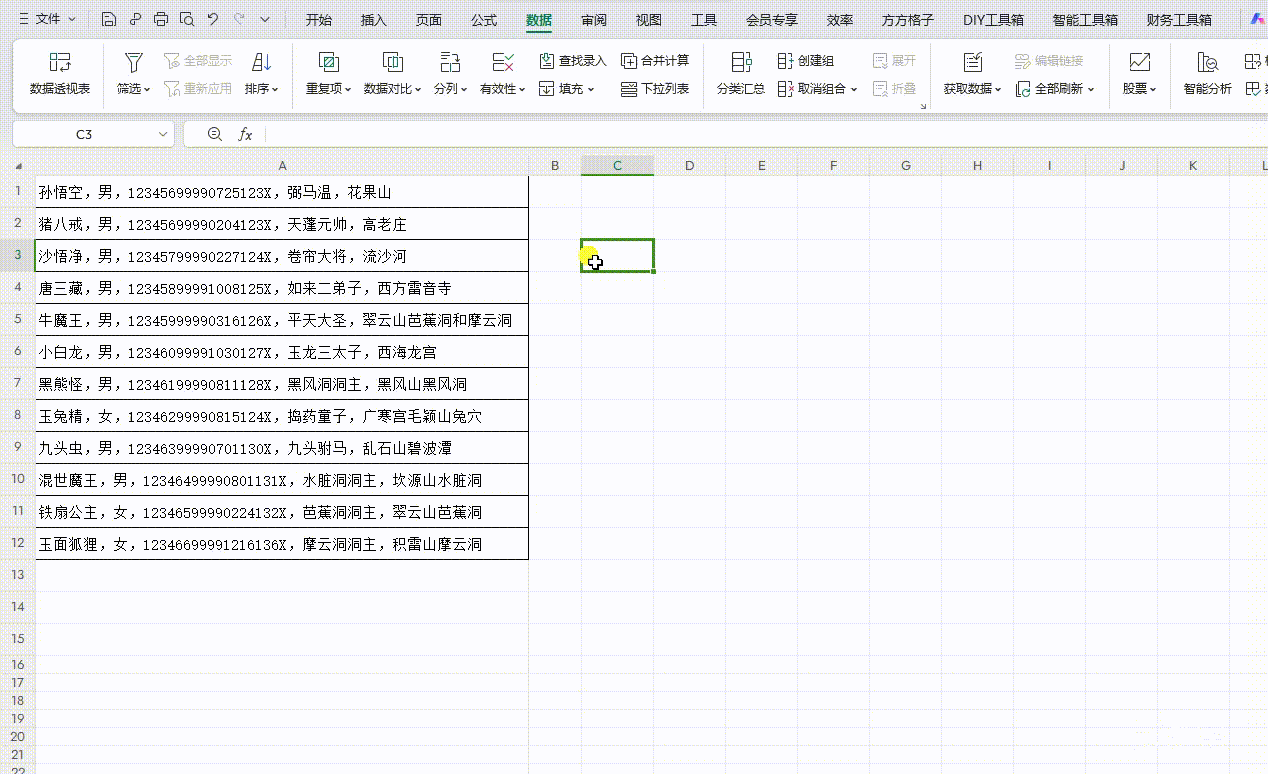This screenshot has width=1268, height=774.
Task: Click the 取消组合 ungroup tool
Action: (817, 89)
